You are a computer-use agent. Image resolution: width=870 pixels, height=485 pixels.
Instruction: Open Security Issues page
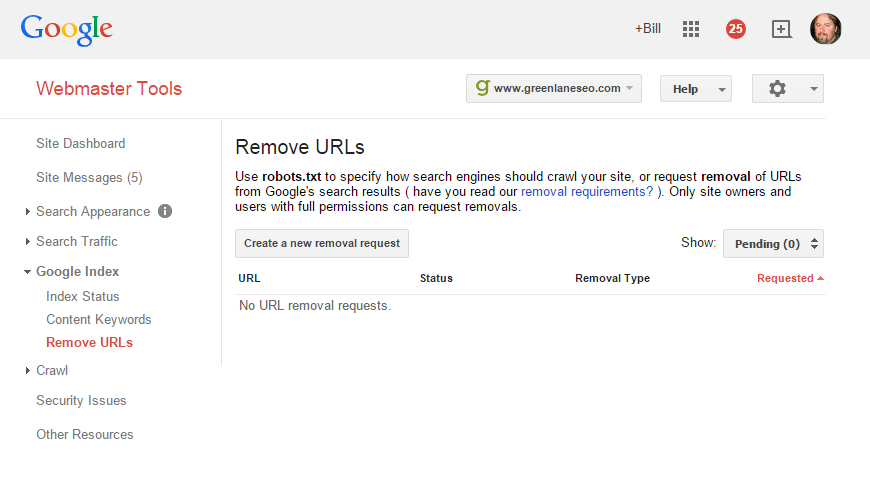point(81,400)
